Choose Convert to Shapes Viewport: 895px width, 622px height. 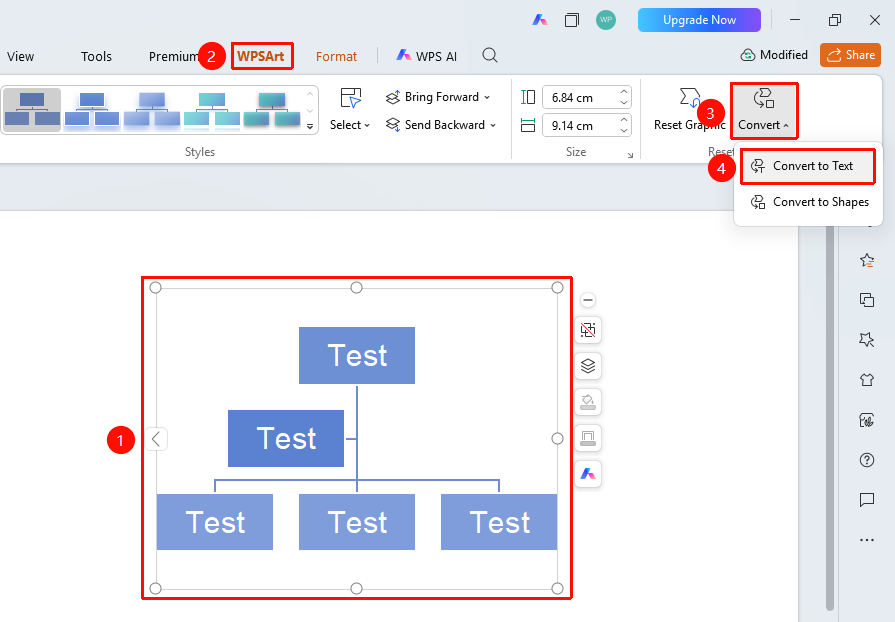point(809,202)
